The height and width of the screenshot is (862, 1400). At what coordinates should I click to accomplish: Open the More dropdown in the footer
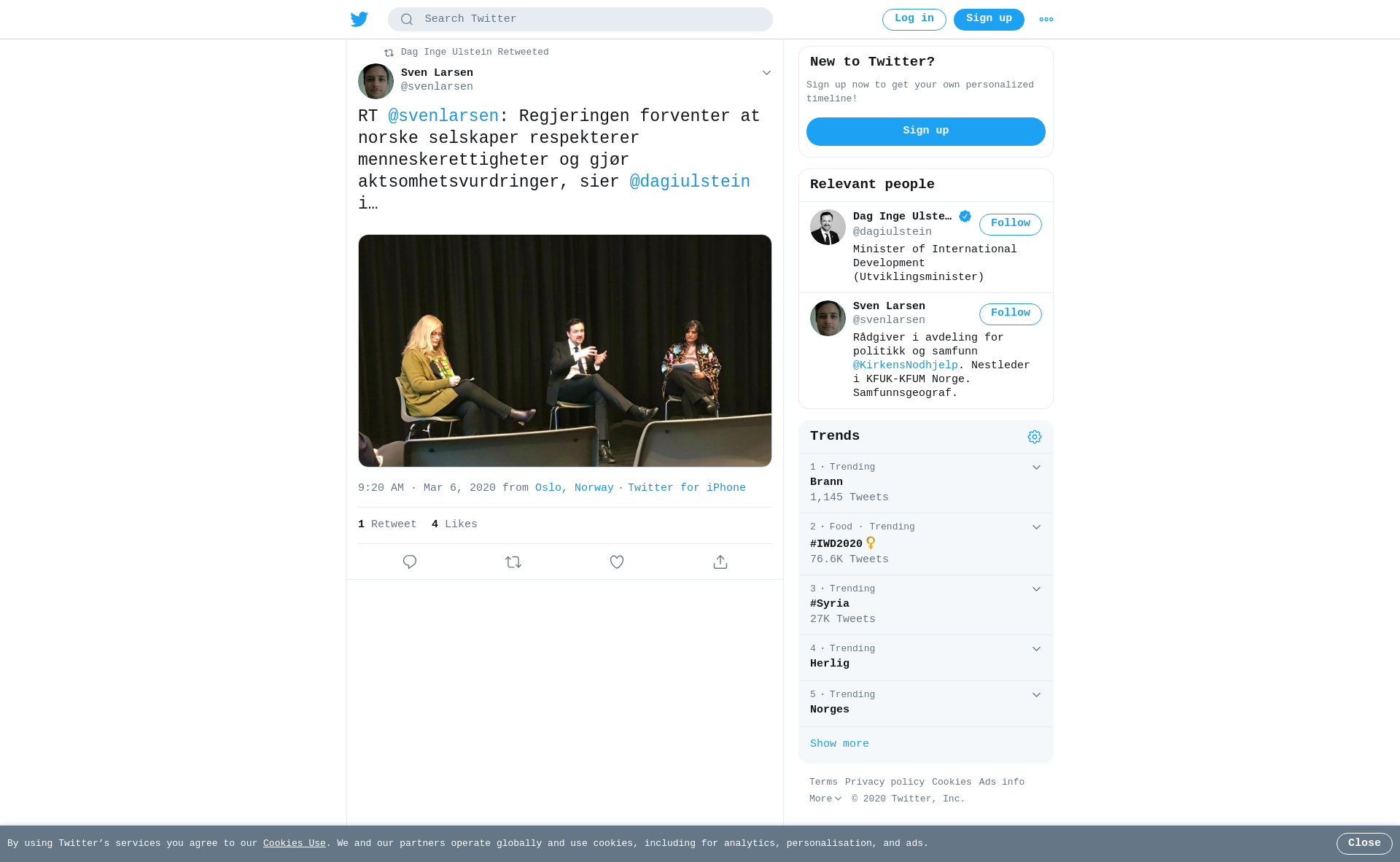(x=825, y=799)
